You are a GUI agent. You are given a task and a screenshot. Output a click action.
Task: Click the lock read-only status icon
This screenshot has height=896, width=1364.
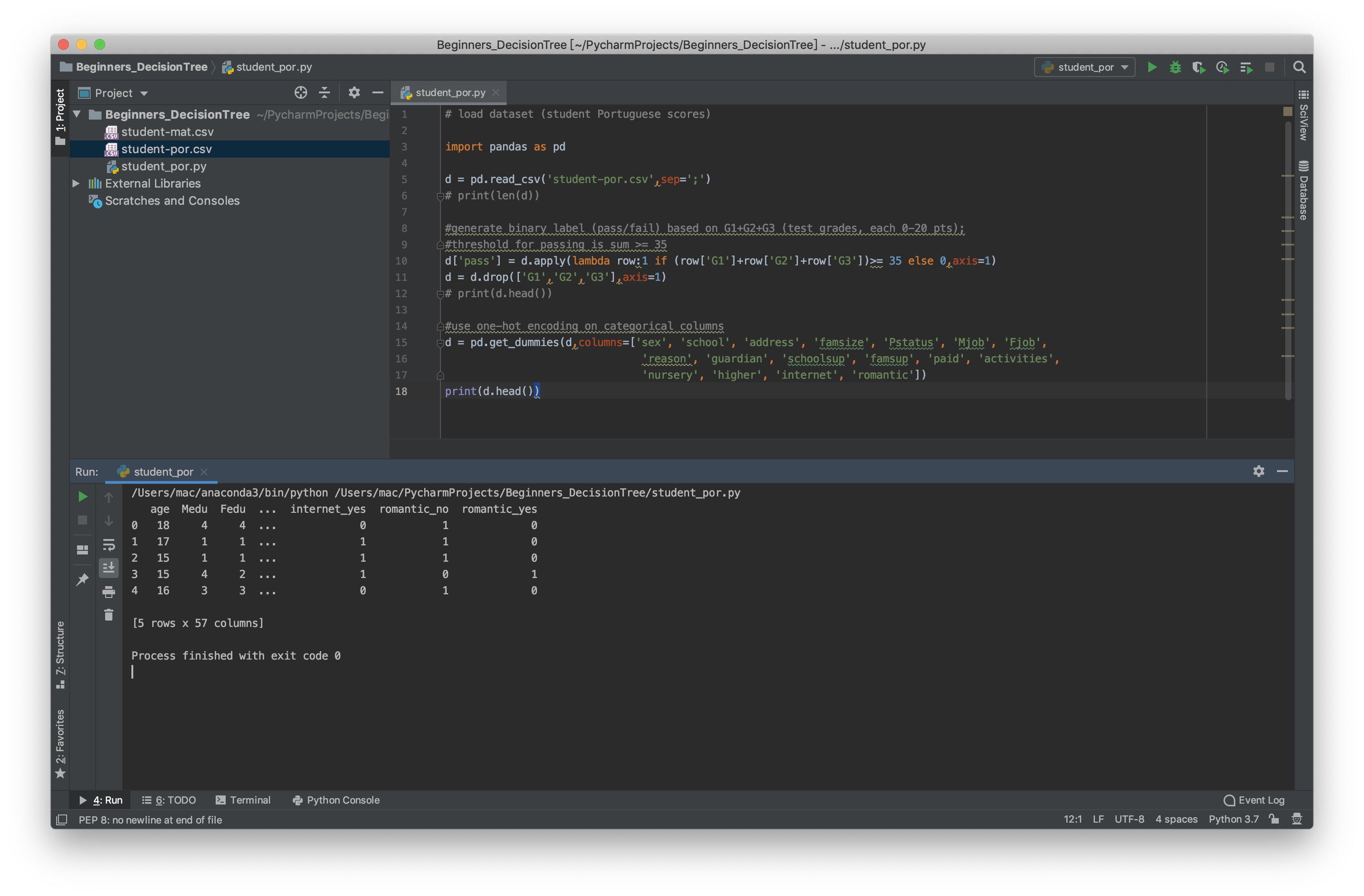[x=1275, y=819]
